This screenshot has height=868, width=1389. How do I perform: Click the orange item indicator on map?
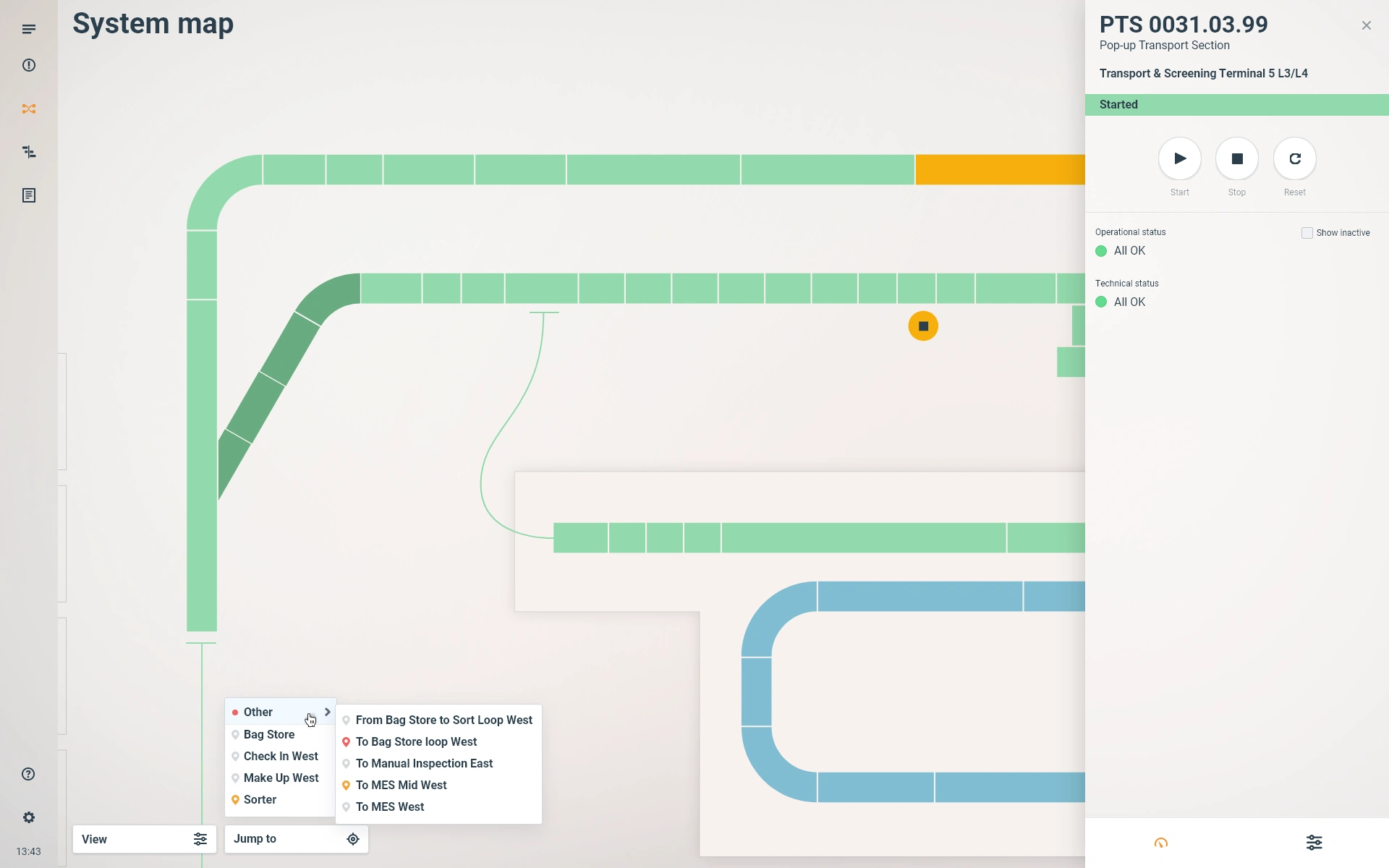point(922,326)
